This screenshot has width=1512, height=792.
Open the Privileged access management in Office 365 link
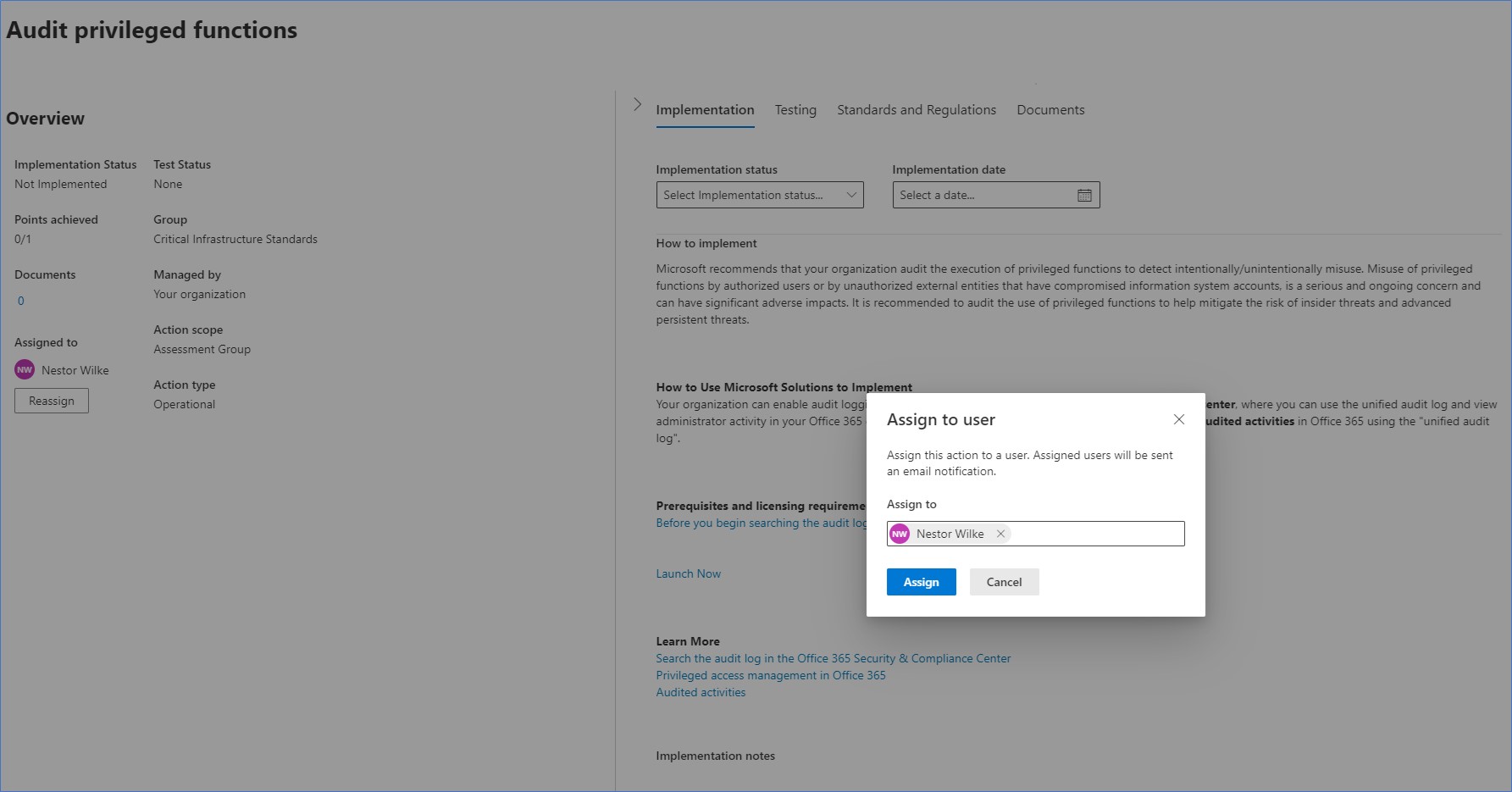[x=770, y=675]
